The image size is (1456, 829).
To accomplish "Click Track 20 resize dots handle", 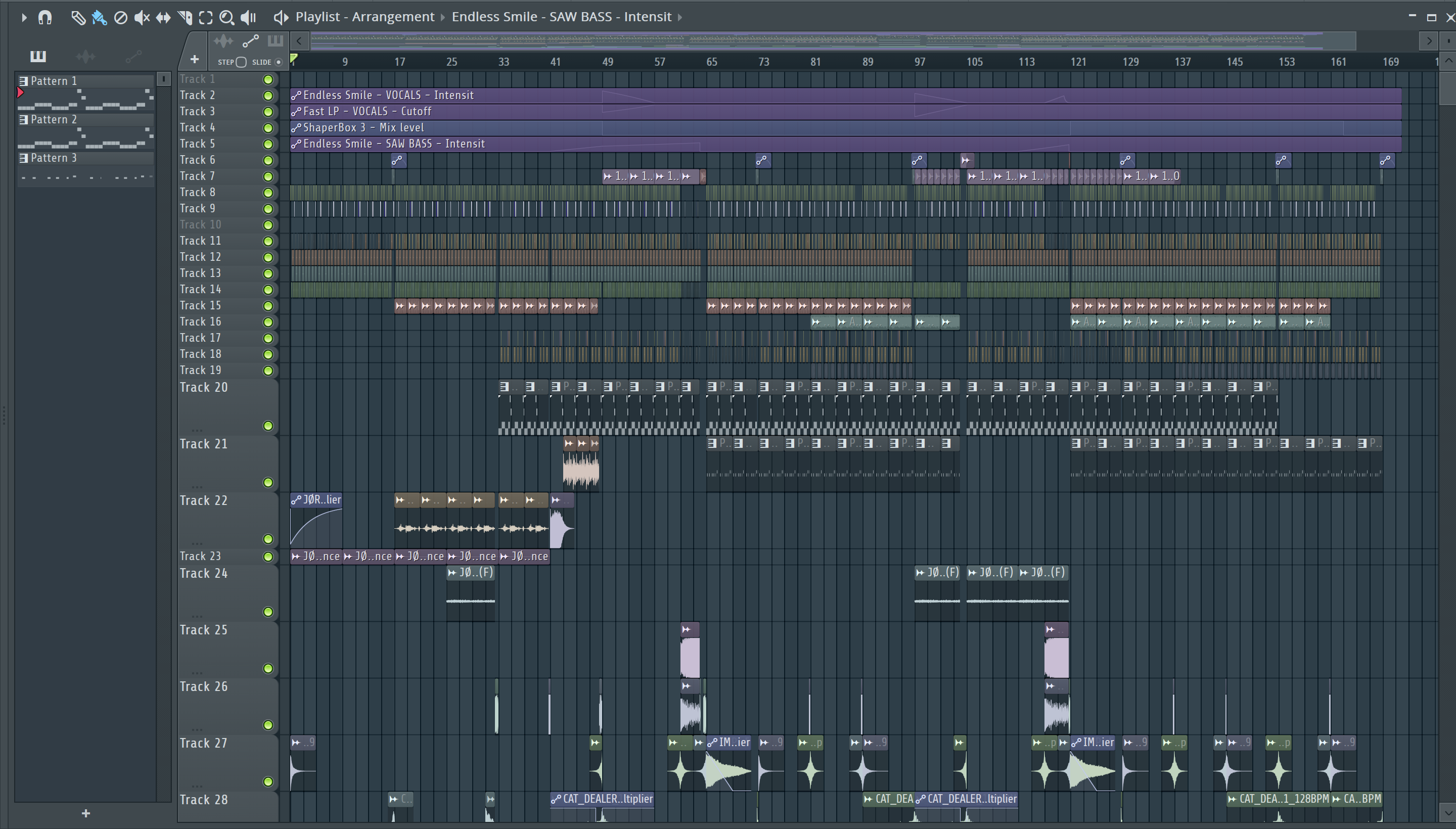I will point(197,431).
